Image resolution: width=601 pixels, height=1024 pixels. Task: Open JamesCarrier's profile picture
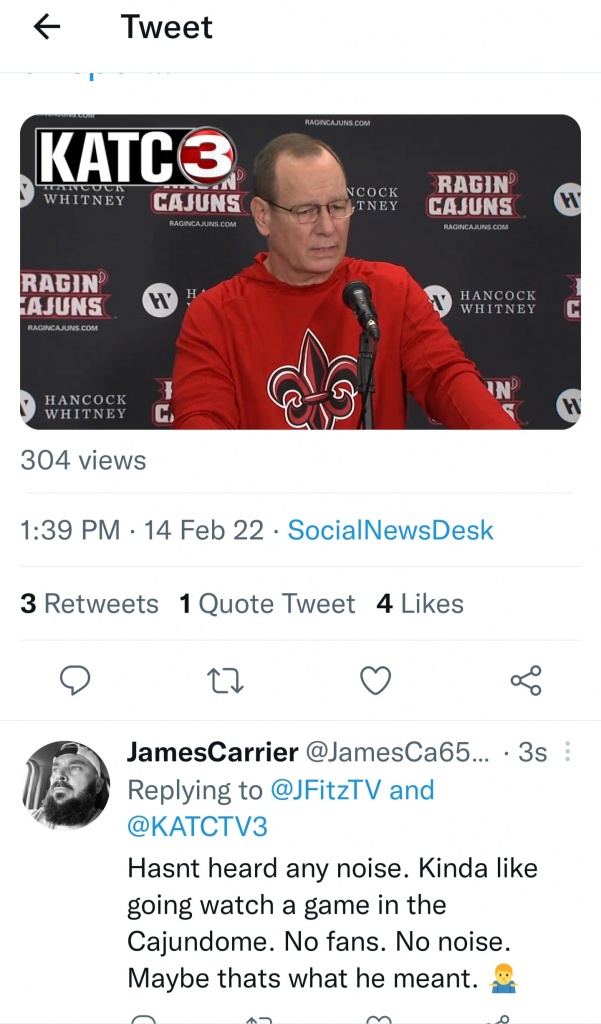66,785
